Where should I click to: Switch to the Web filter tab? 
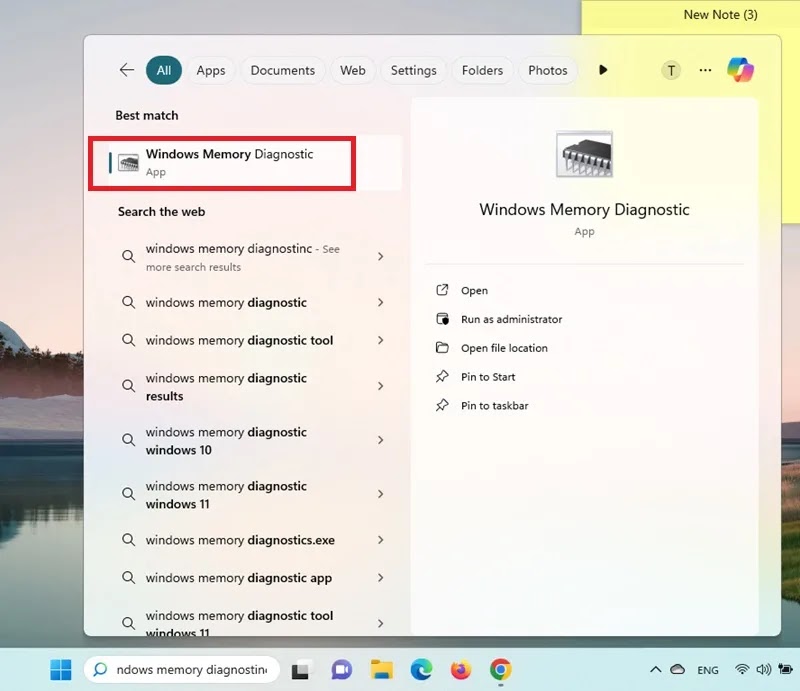point(353,70)
